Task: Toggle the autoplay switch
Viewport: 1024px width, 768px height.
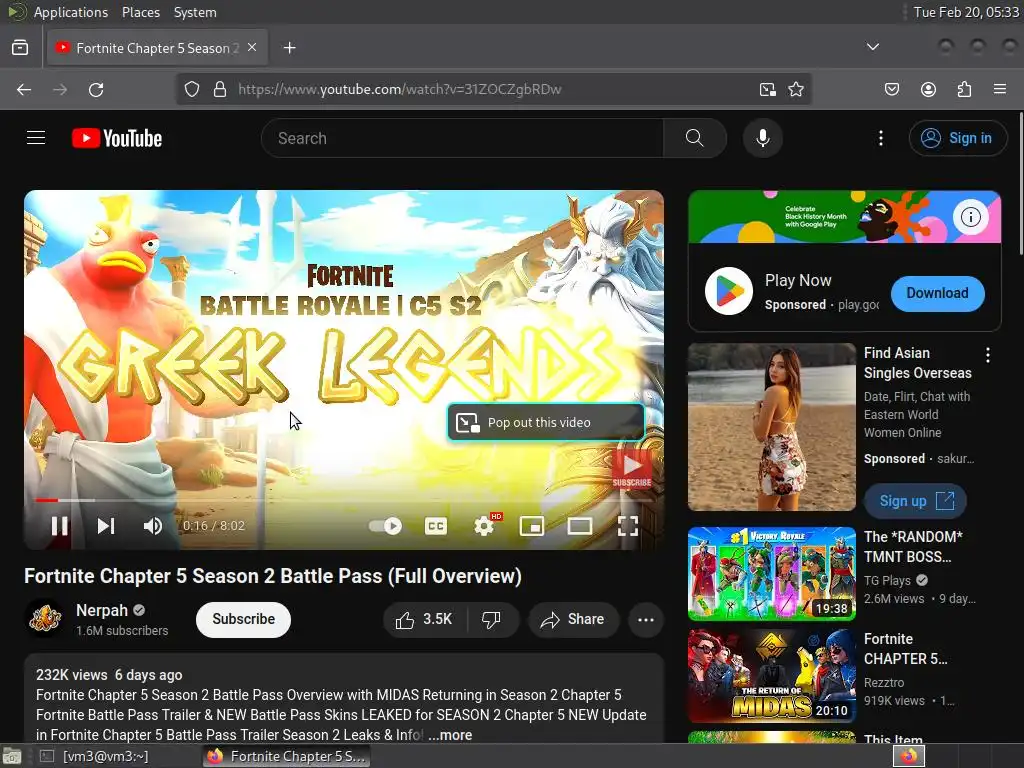Action: pyautogui.click(x=385, y=526)
